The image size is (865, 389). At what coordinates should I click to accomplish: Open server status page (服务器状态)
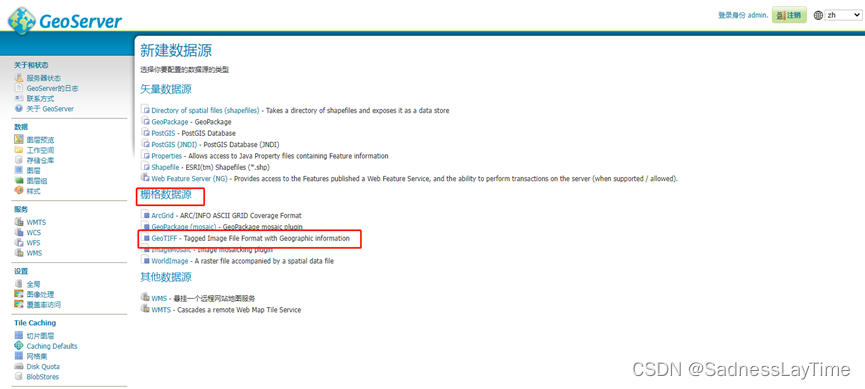pos(44,78)
